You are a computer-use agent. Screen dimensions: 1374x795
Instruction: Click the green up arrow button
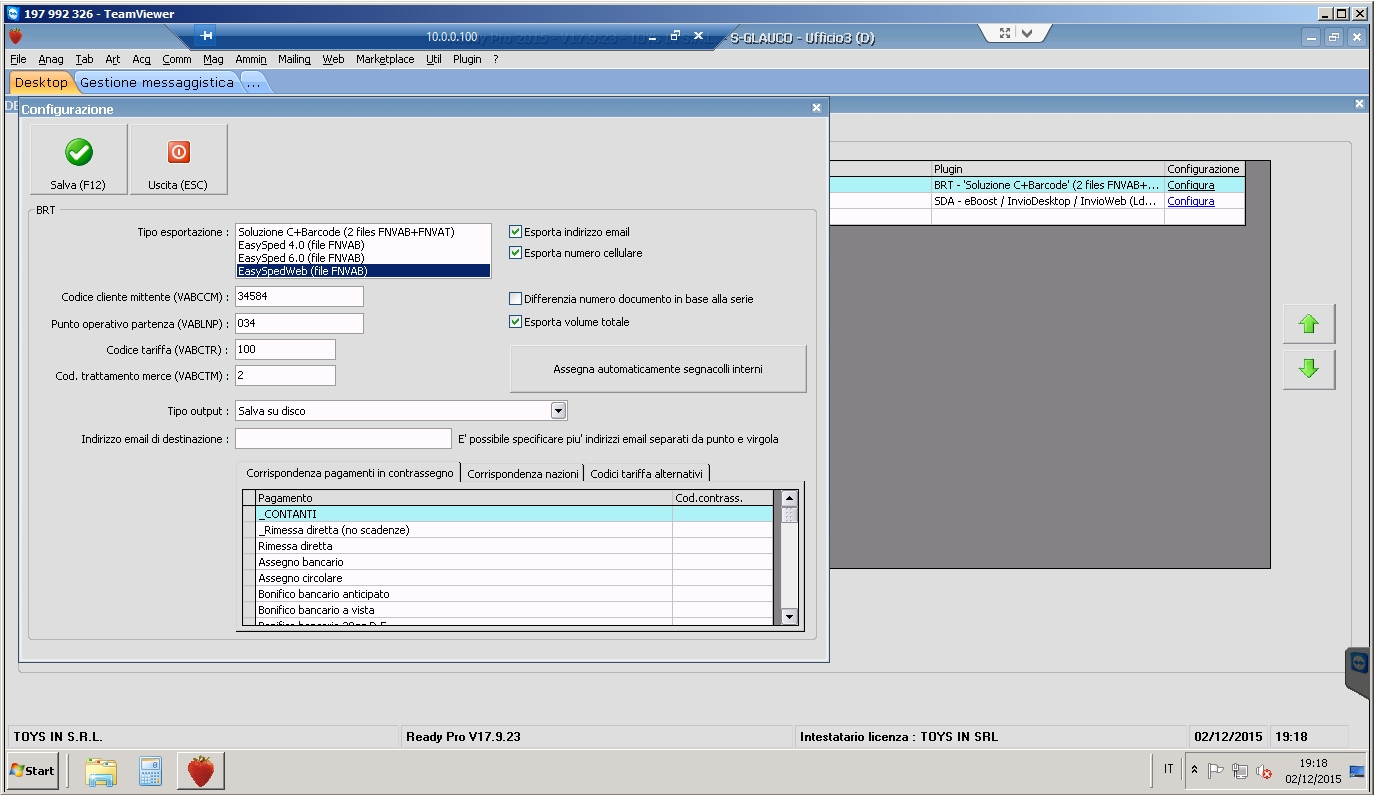click(1308, 324)
